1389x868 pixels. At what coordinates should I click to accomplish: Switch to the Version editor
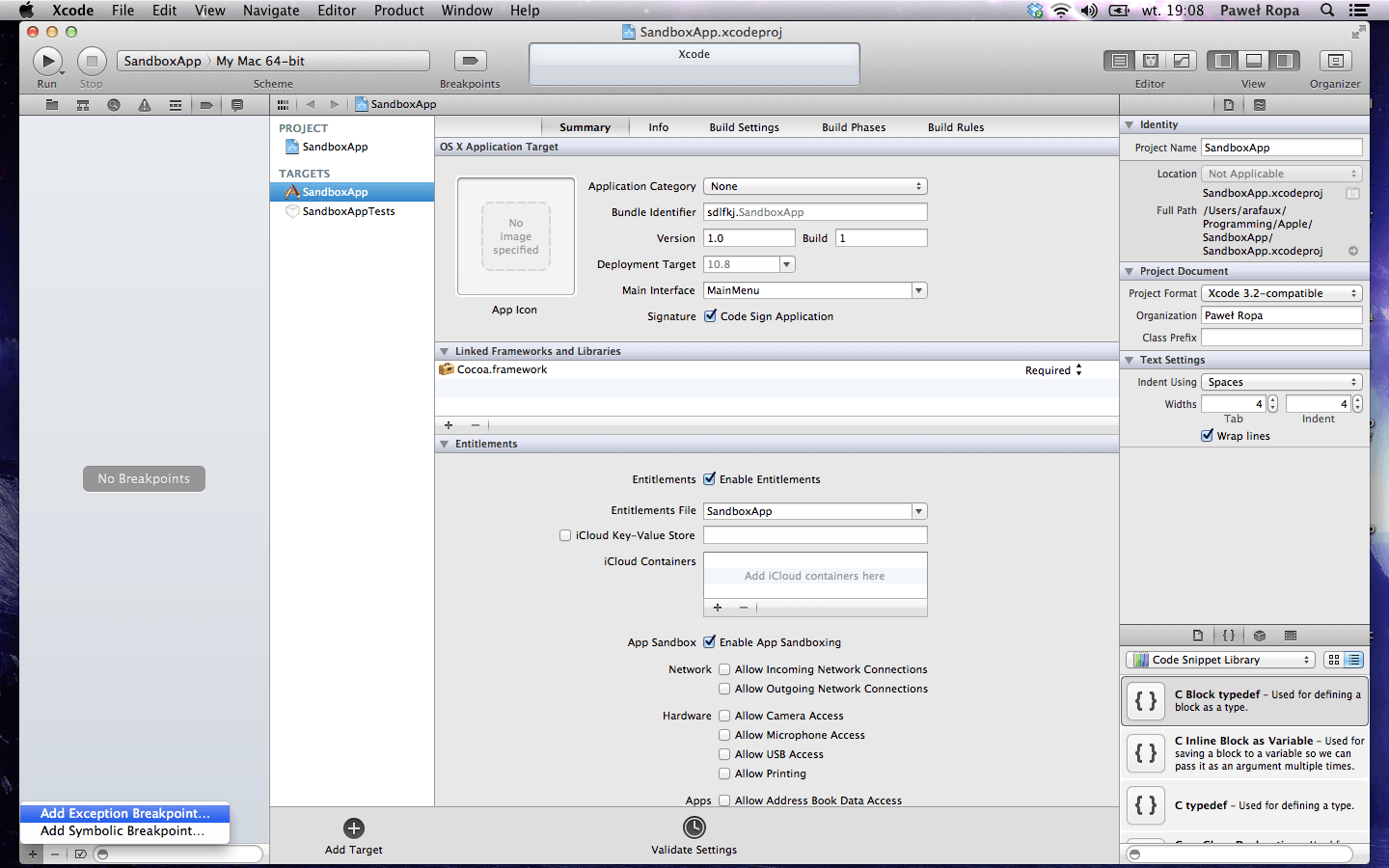tap(1182, 61)
